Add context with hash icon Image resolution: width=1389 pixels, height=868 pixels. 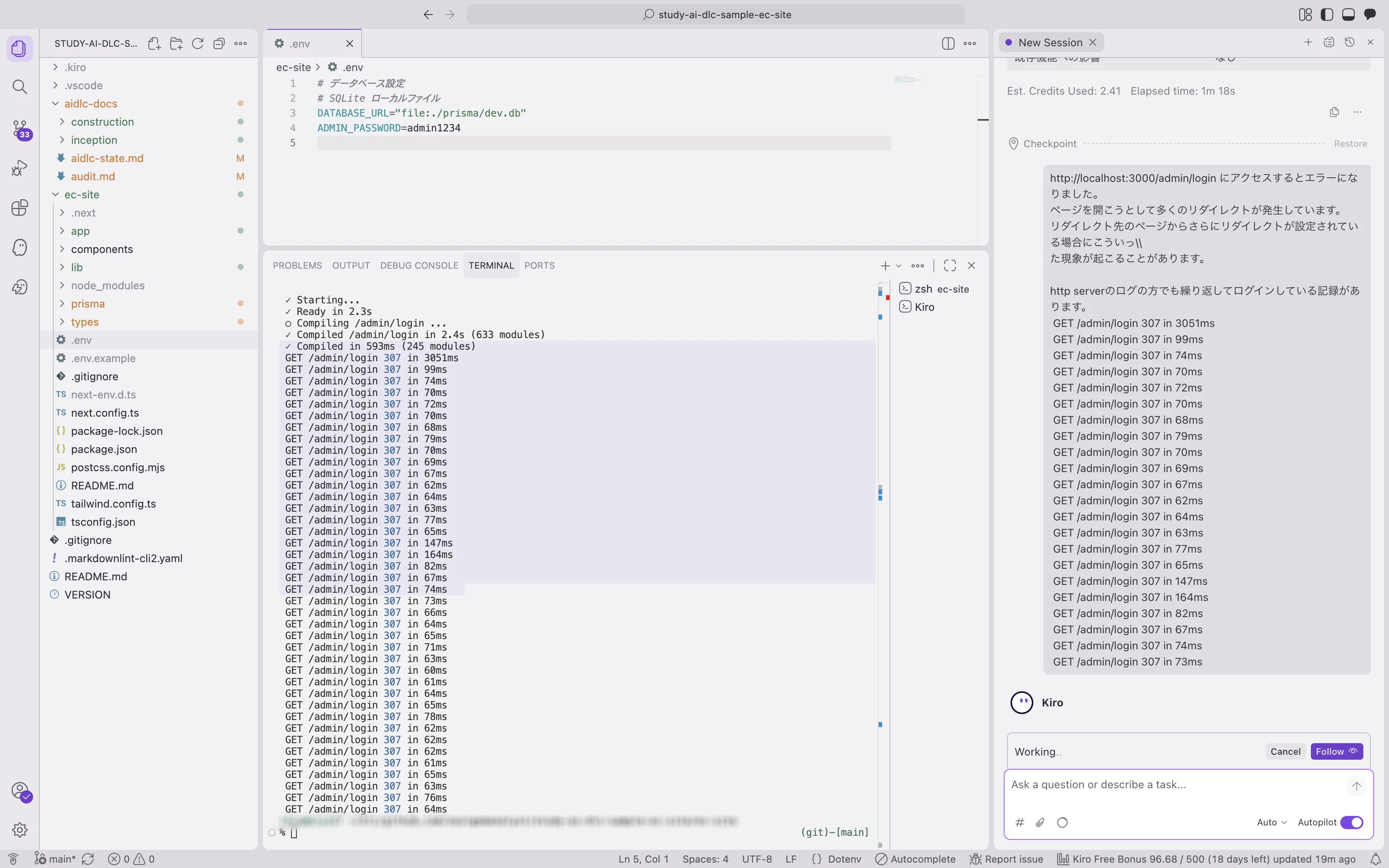point(1020,822)
